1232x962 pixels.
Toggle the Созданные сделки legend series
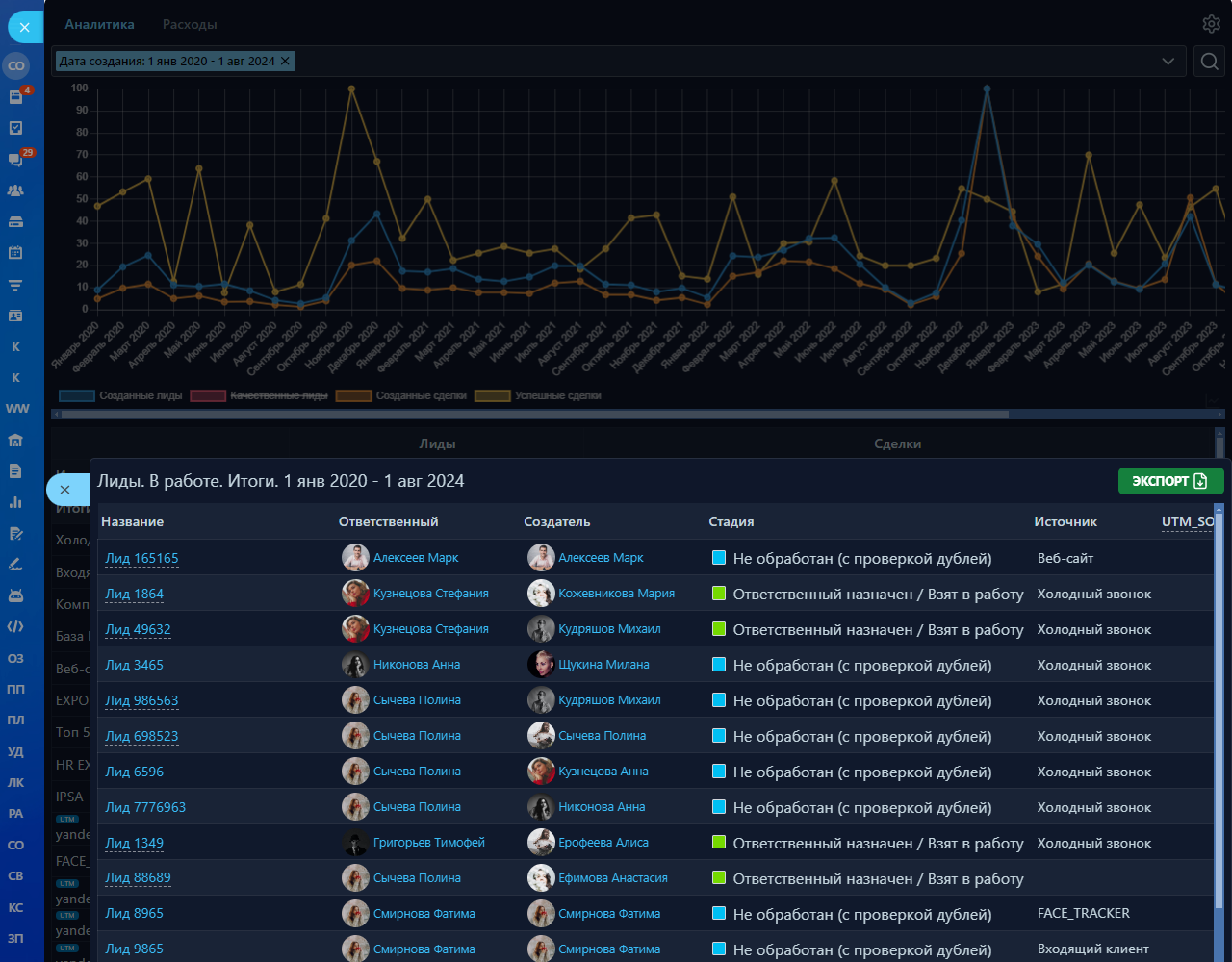tap(401, 395)
